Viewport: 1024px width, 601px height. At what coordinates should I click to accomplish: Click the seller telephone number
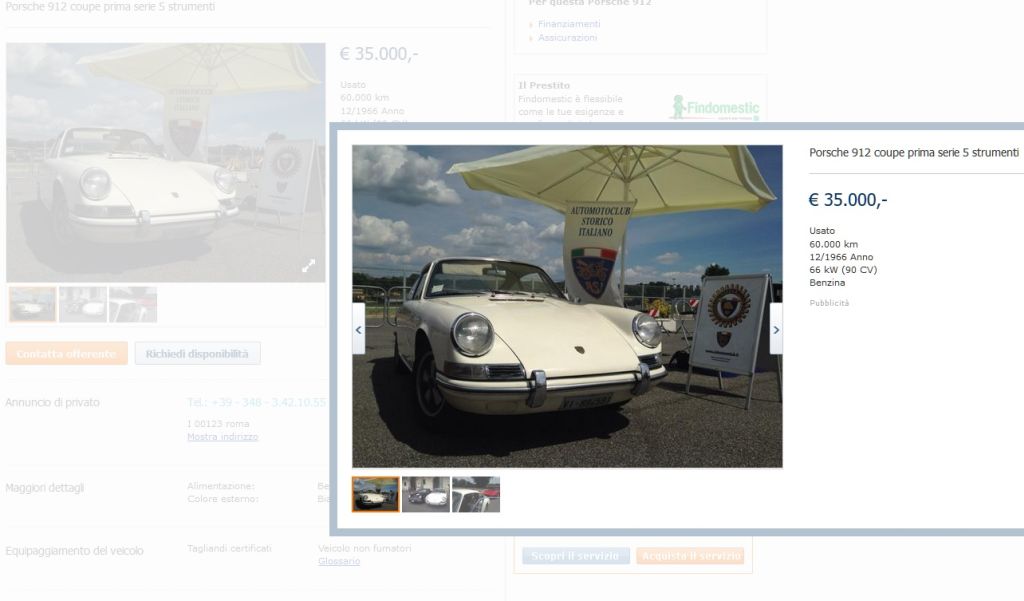point(256,402)
